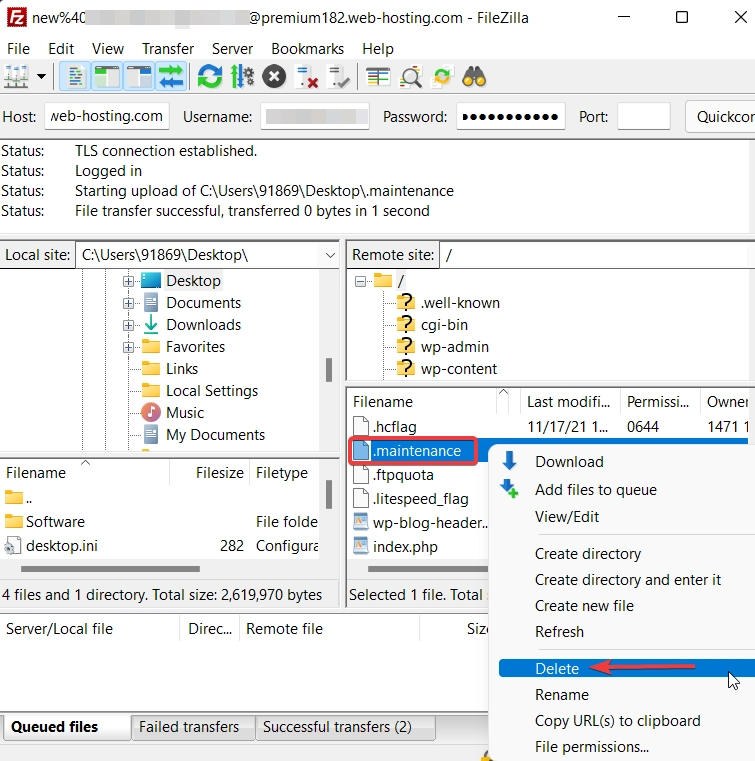Click into the Port input field
This screenshot has width=755, height=761.
tap(643, 116)
